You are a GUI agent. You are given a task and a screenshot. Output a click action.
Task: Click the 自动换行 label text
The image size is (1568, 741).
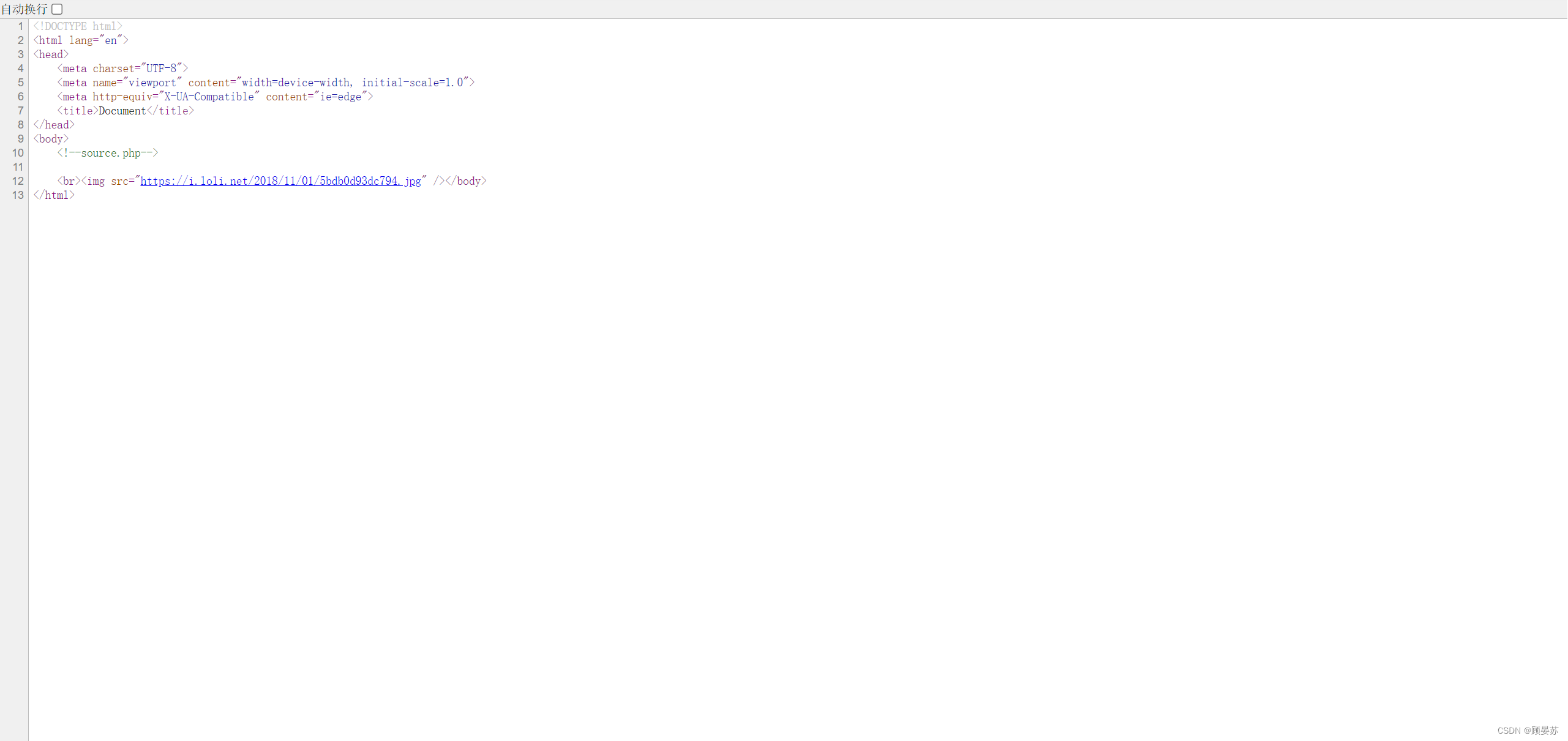point(24,9)
